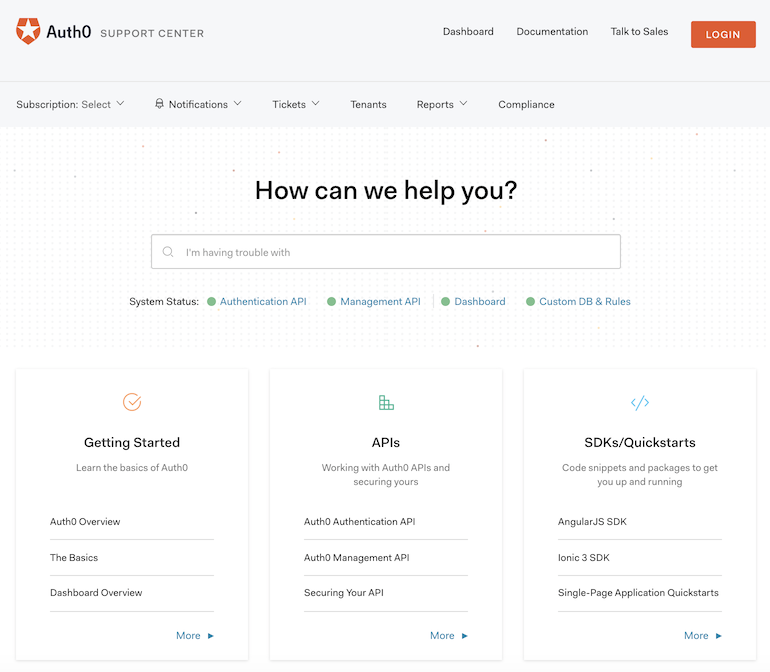Open Single-Page Application Quickstarts article
This screenshot has height=672, width=770.
(639, 593)
